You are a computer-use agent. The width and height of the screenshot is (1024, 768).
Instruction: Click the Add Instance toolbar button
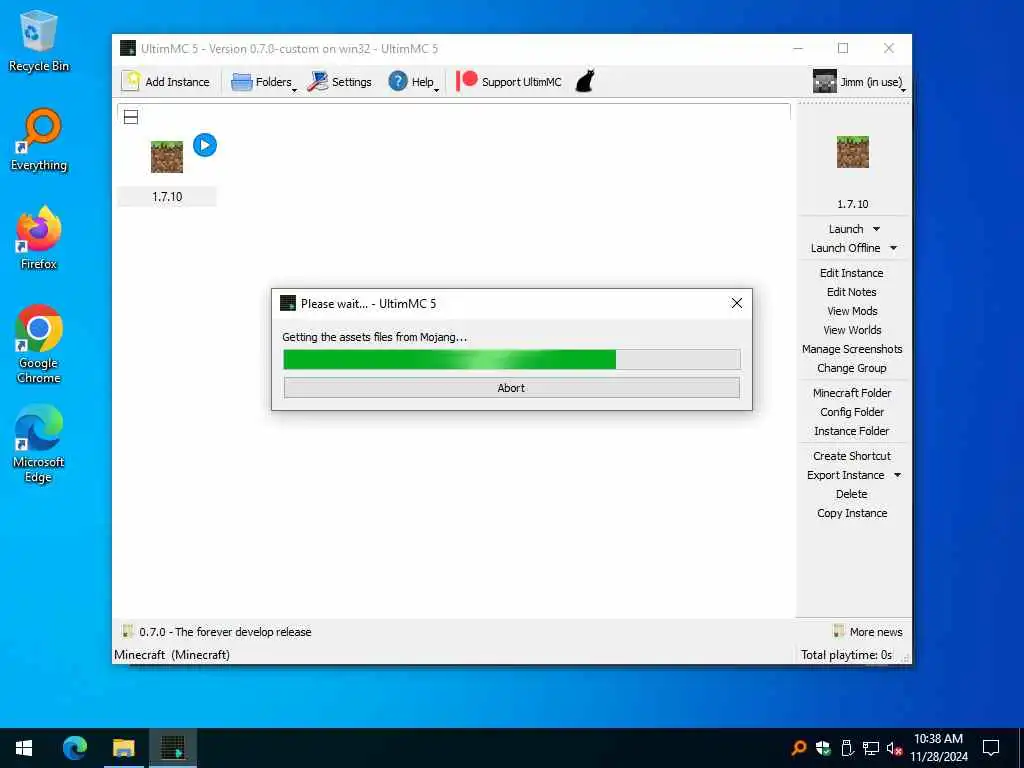[x=166, y=82]
